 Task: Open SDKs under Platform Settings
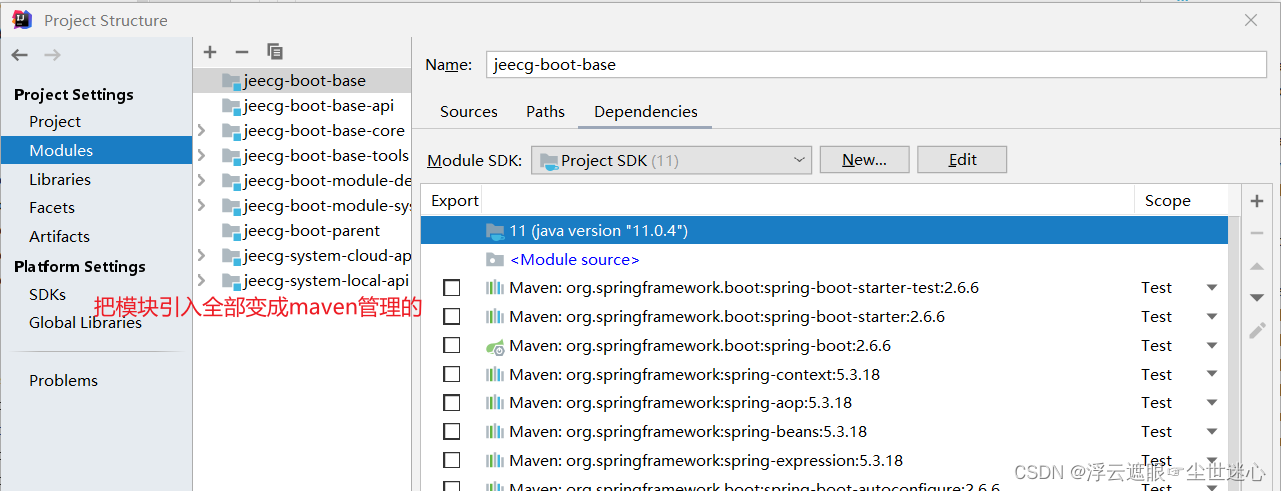[47, 295]
